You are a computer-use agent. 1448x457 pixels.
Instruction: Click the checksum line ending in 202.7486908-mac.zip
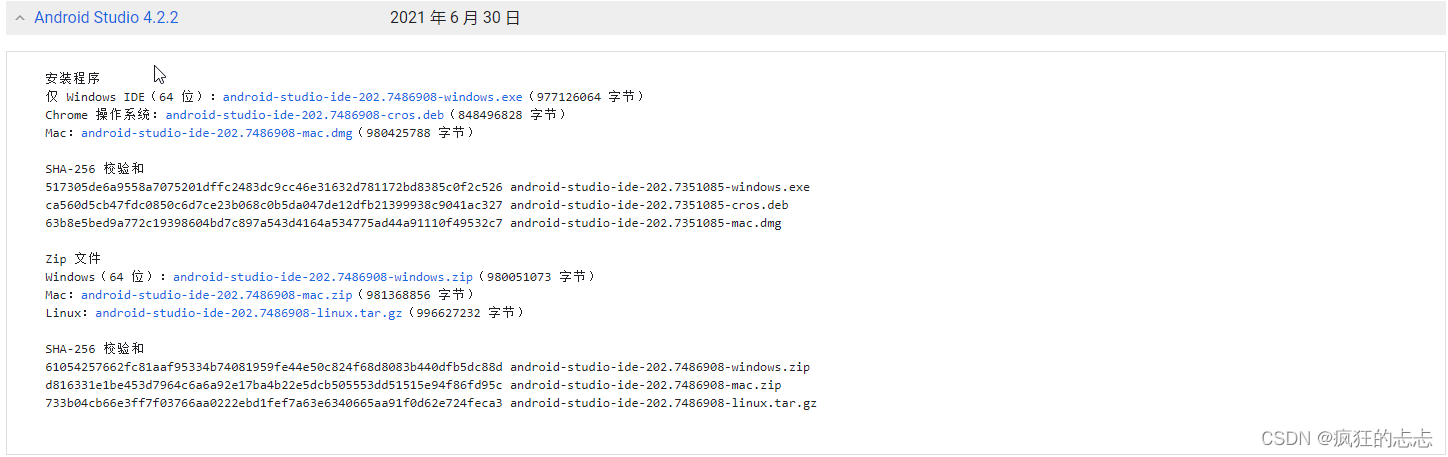[x=413, y=385]
